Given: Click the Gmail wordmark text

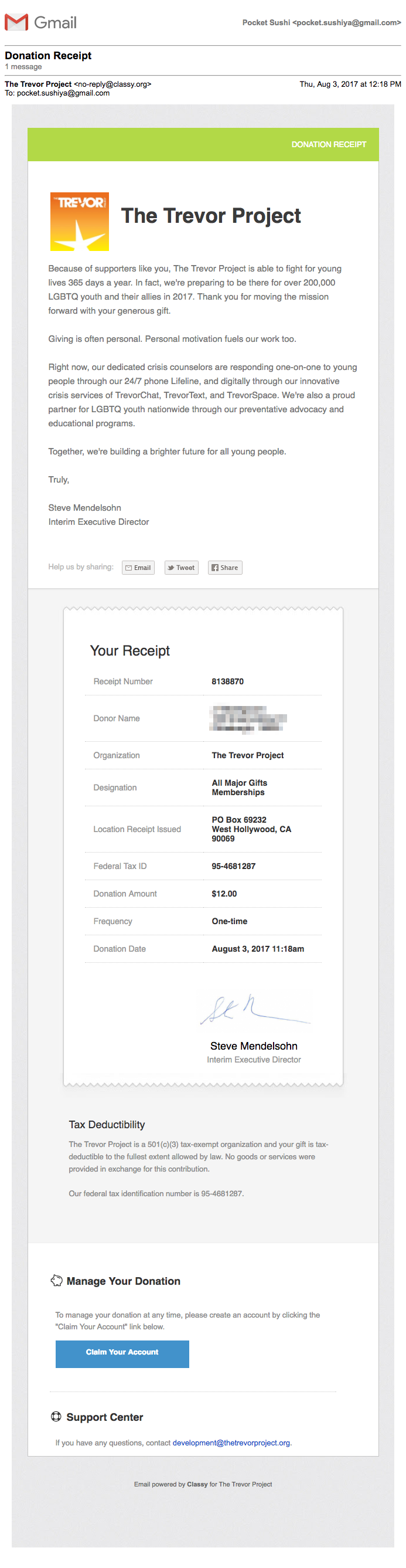Looking at the screenshot, I should pos(55,22).
